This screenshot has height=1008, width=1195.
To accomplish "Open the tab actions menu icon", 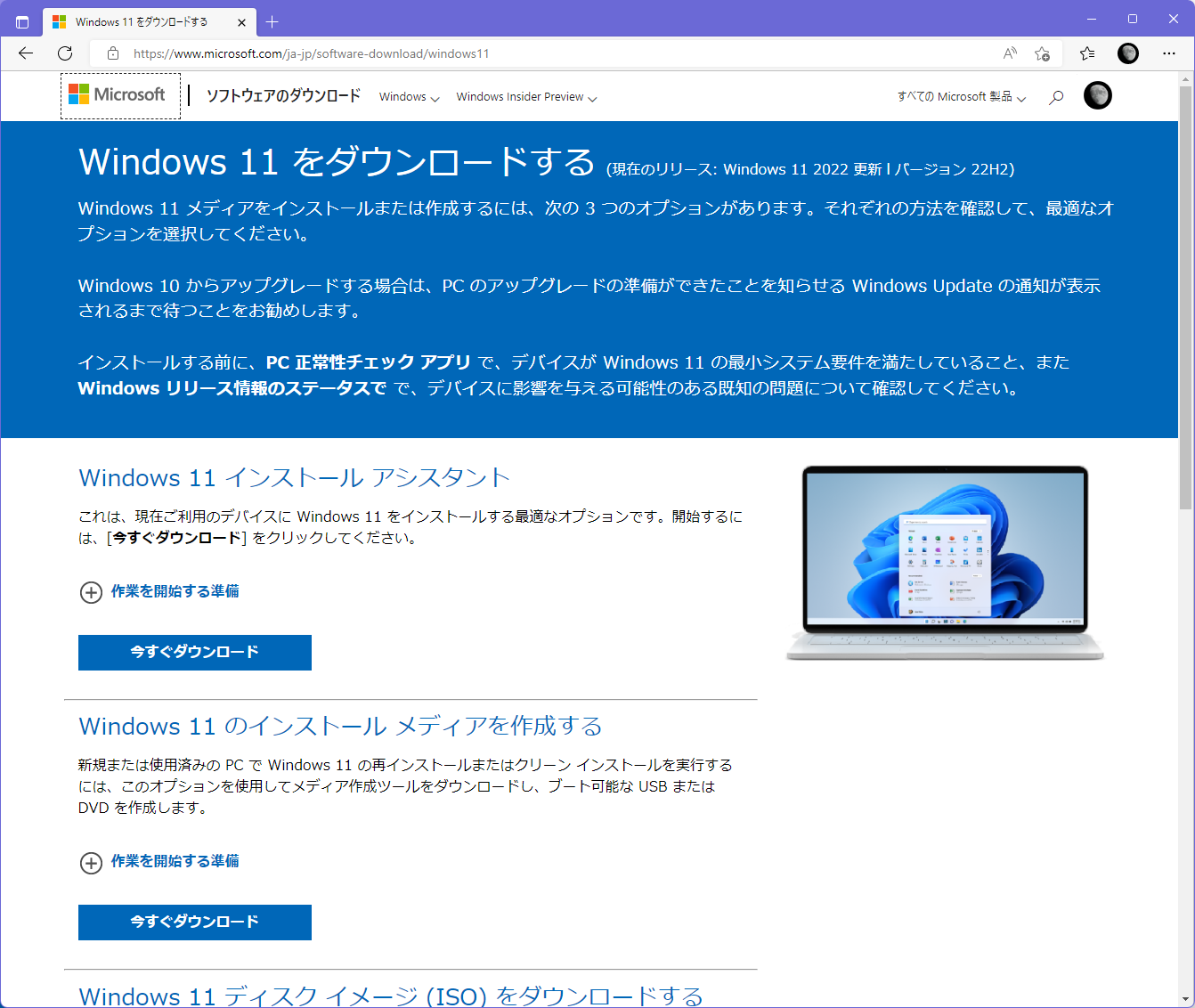I will (x=22, y=22).
